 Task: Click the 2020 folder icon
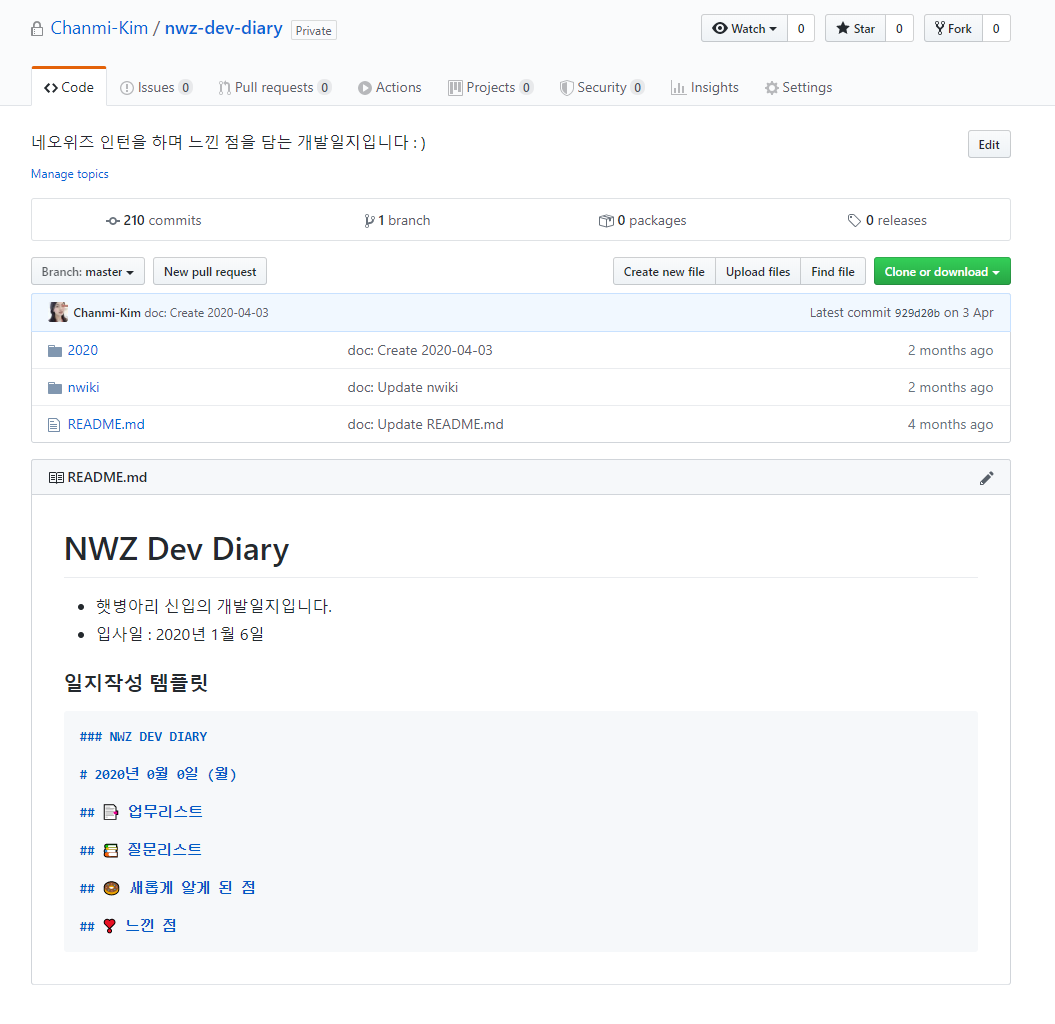coord(55,351)
